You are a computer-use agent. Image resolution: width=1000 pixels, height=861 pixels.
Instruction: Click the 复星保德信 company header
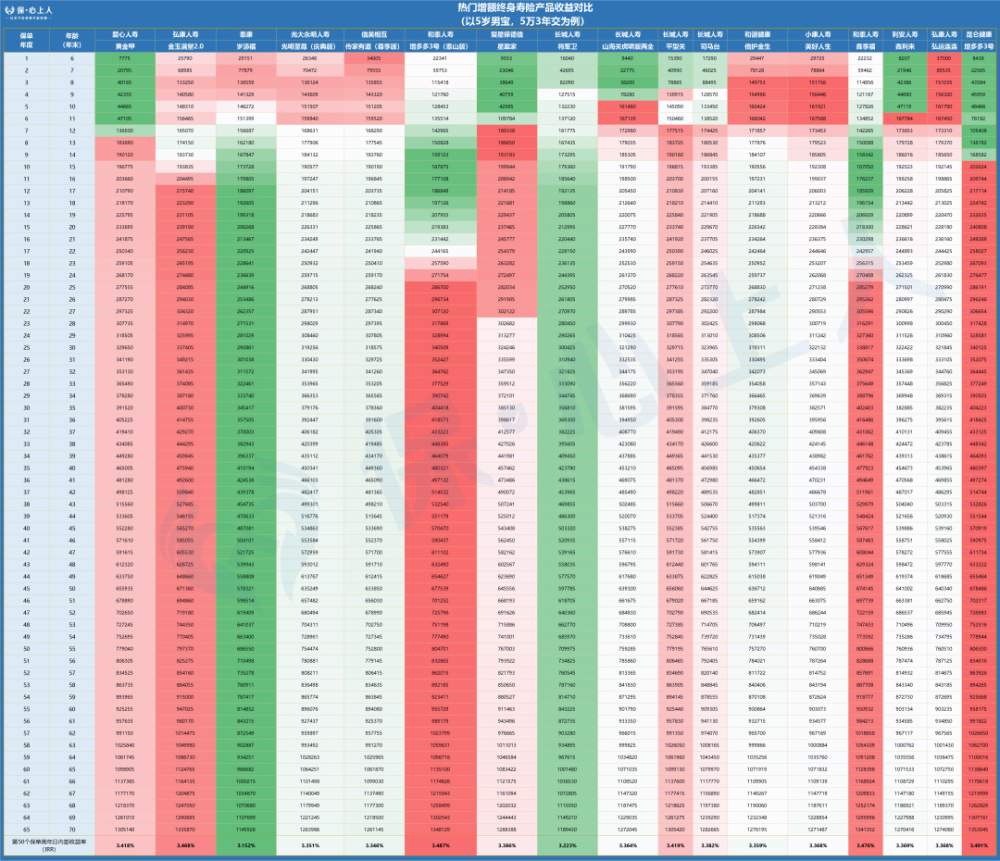click(x=507, y=34)
